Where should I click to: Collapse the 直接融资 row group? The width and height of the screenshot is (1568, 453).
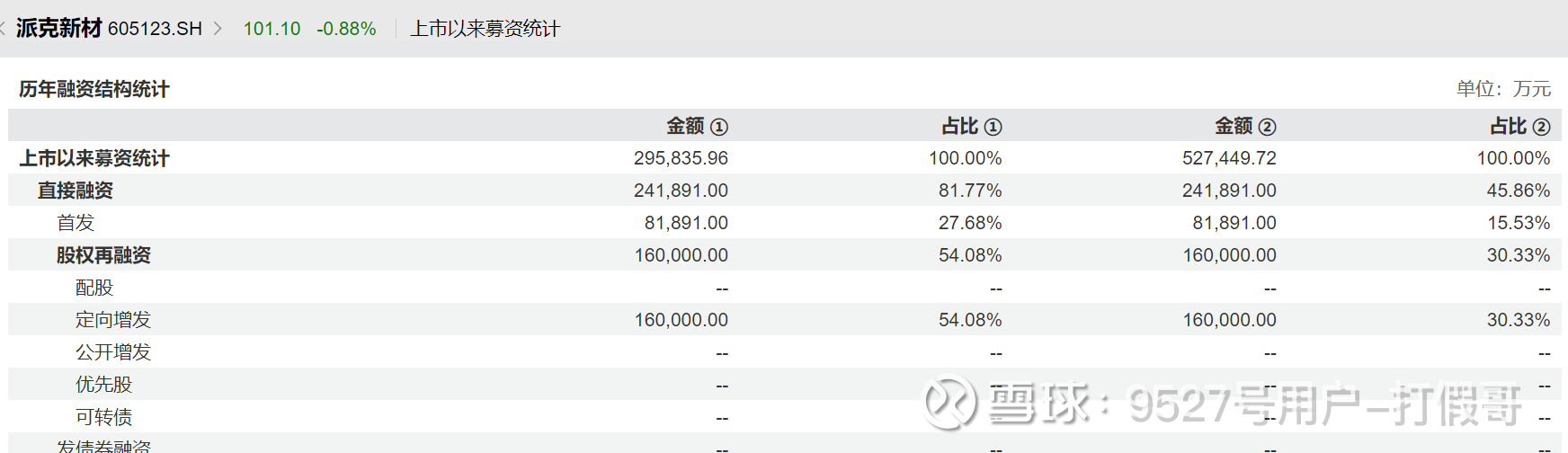pos(76,191)
